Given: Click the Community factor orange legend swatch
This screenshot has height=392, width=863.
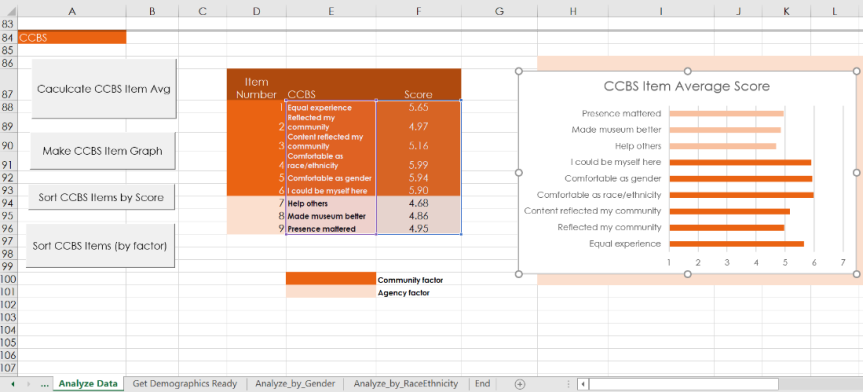Looking at the screenshot, I should coord(331,279).
